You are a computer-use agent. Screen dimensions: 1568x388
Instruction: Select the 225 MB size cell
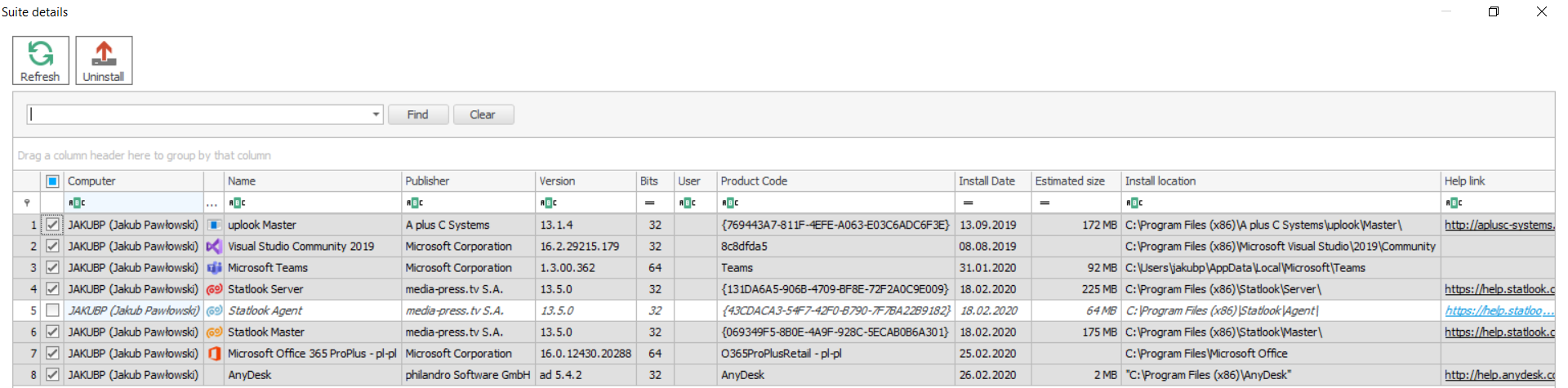coord(1077,289)
